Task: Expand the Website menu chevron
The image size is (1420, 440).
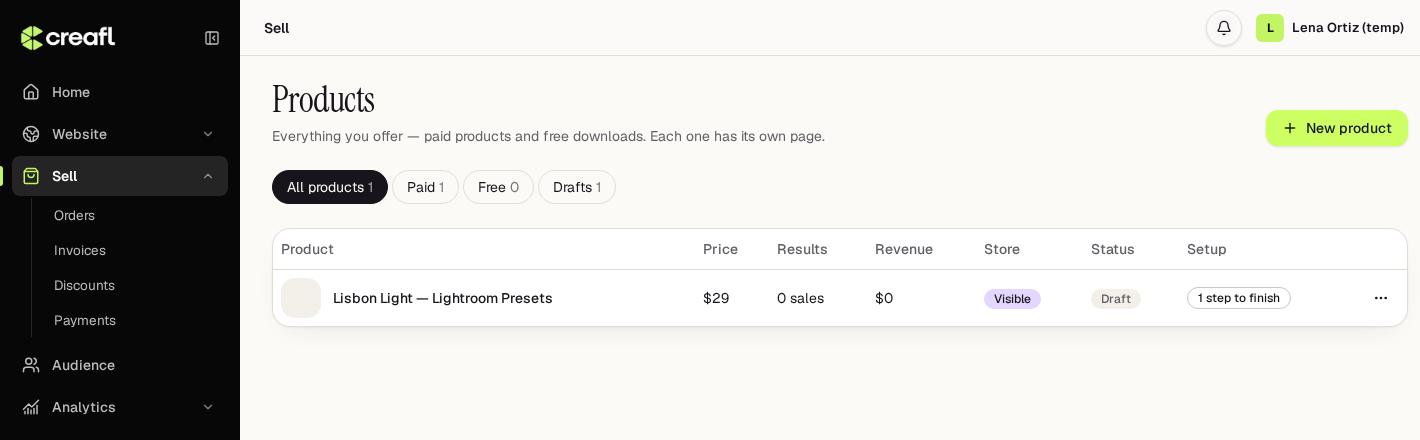Action: point(208,134)
